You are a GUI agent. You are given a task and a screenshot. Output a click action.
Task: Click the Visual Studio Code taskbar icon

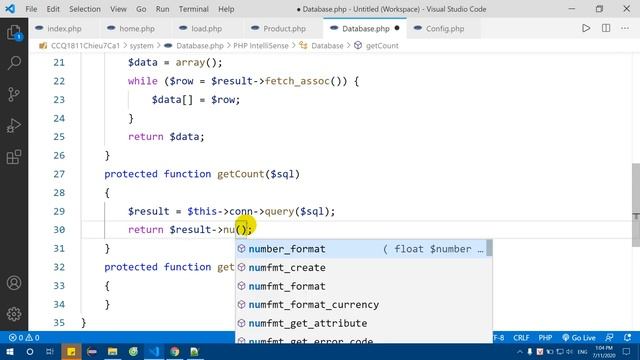click(154, 351)
